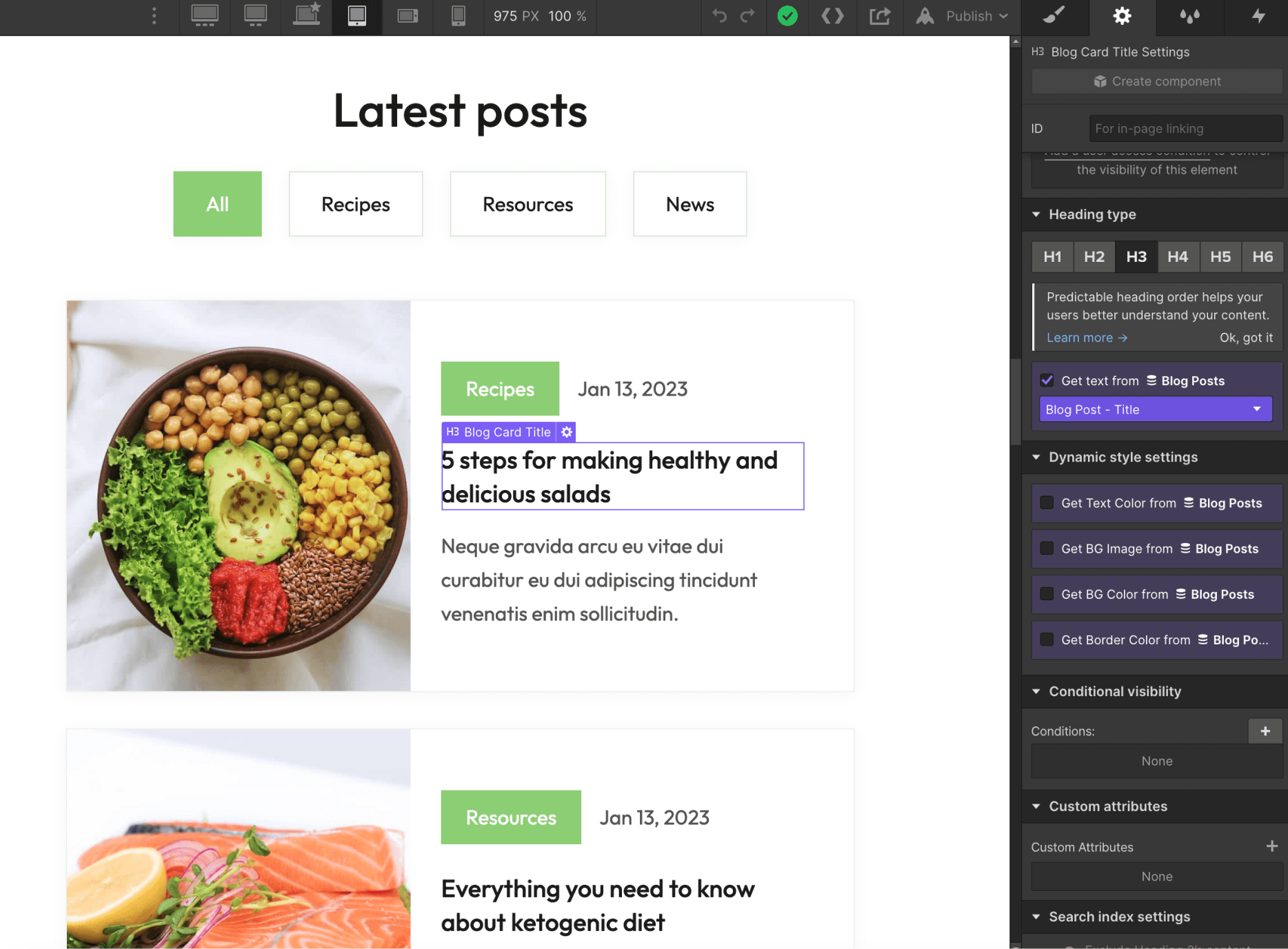The image size is (1288, 949).
Task: Click the share icon in the toolbar
Action: [x=880, y=17]
